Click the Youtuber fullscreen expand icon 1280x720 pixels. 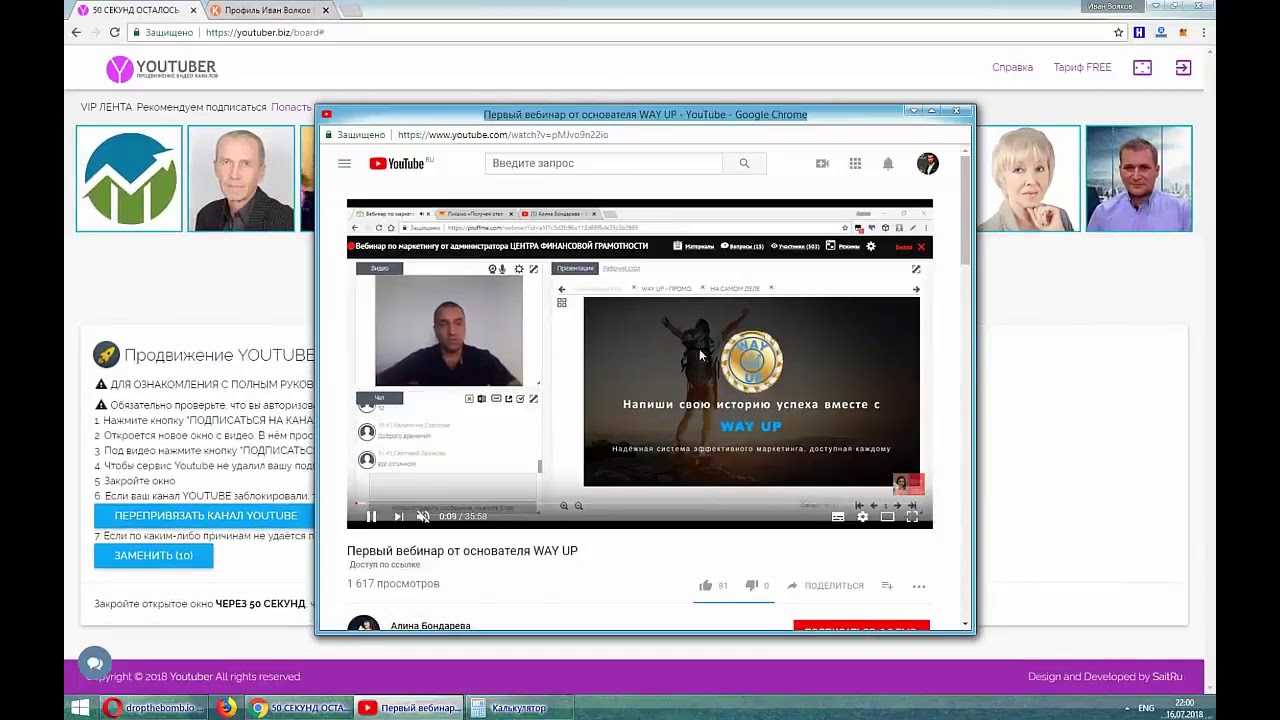coord(1142,67)
